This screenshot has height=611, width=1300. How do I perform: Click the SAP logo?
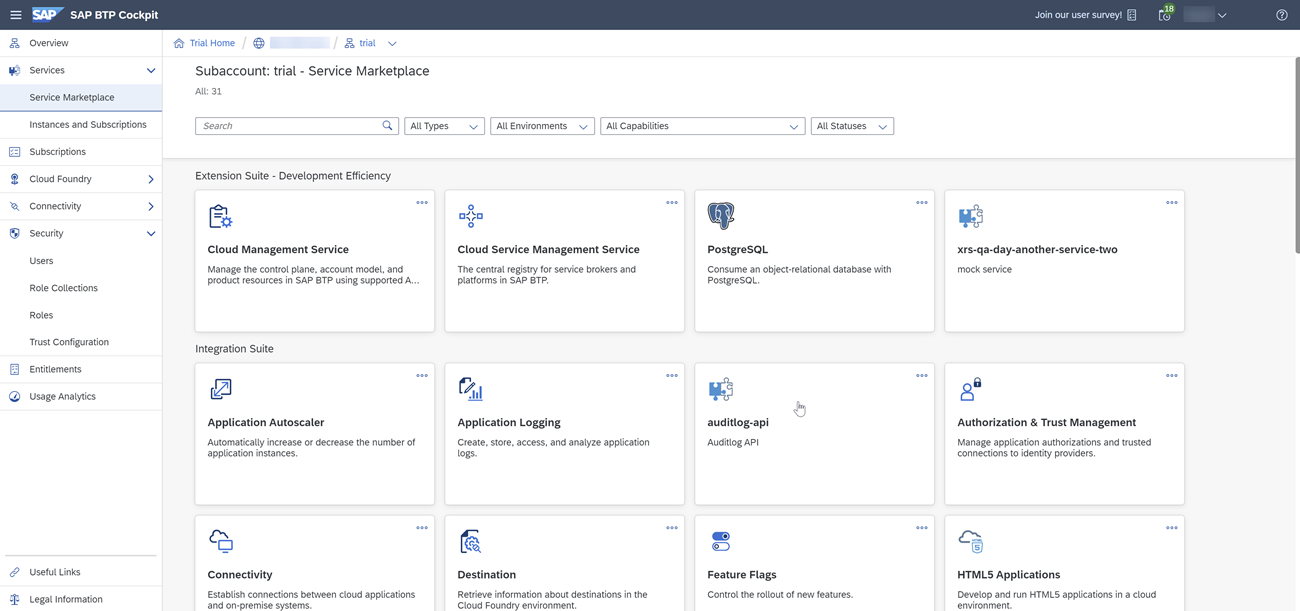coord(47,15)
